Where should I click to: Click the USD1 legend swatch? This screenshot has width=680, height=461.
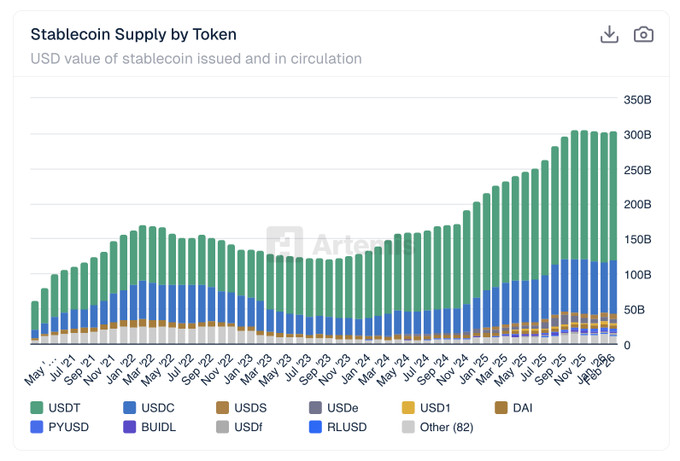[408, 407]
